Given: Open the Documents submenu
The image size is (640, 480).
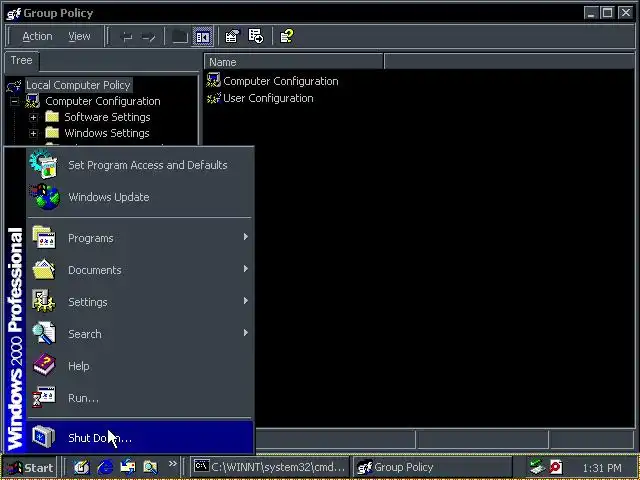Looking at the screenshot, I should (140, 270).
